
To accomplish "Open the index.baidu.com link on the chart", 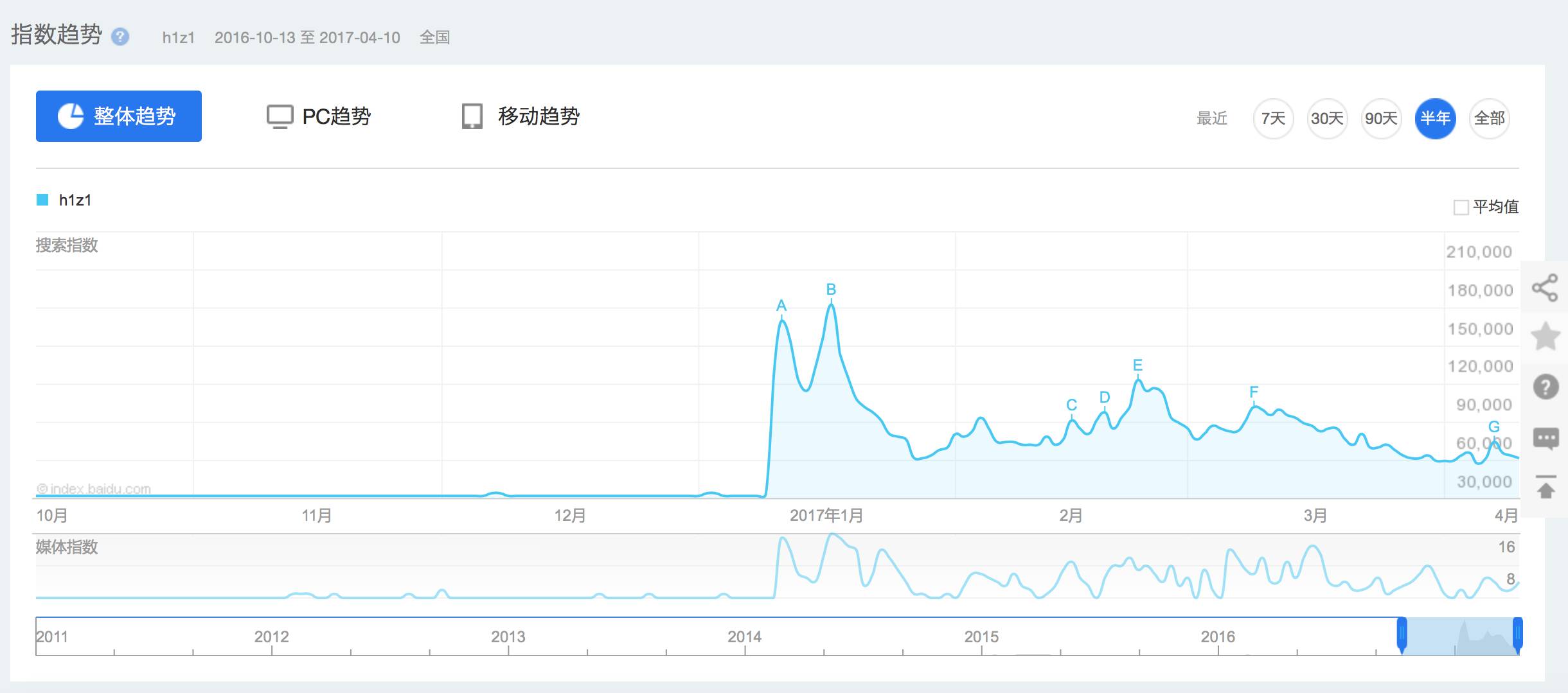I will [x=94, y=489].
